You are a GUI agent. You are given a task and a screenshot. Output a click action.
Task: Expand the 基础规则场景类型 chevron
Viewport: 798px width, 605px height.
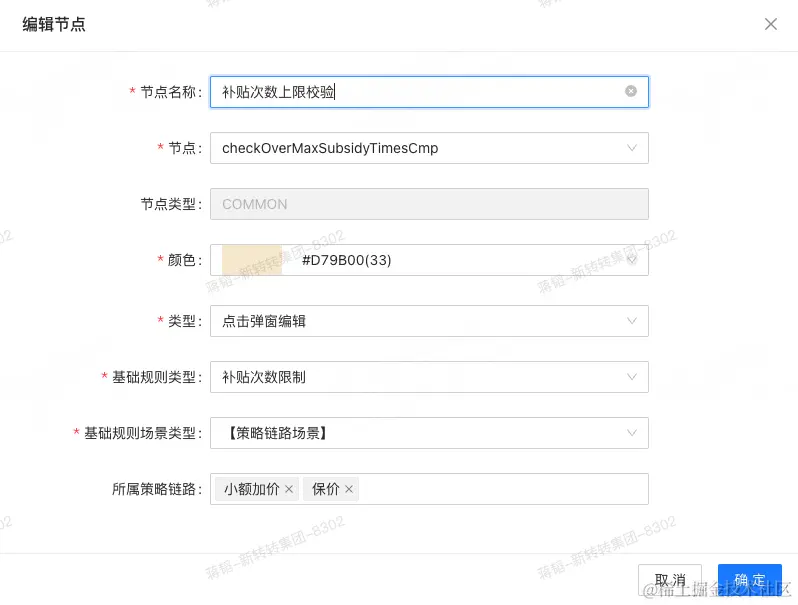point(632,433)
